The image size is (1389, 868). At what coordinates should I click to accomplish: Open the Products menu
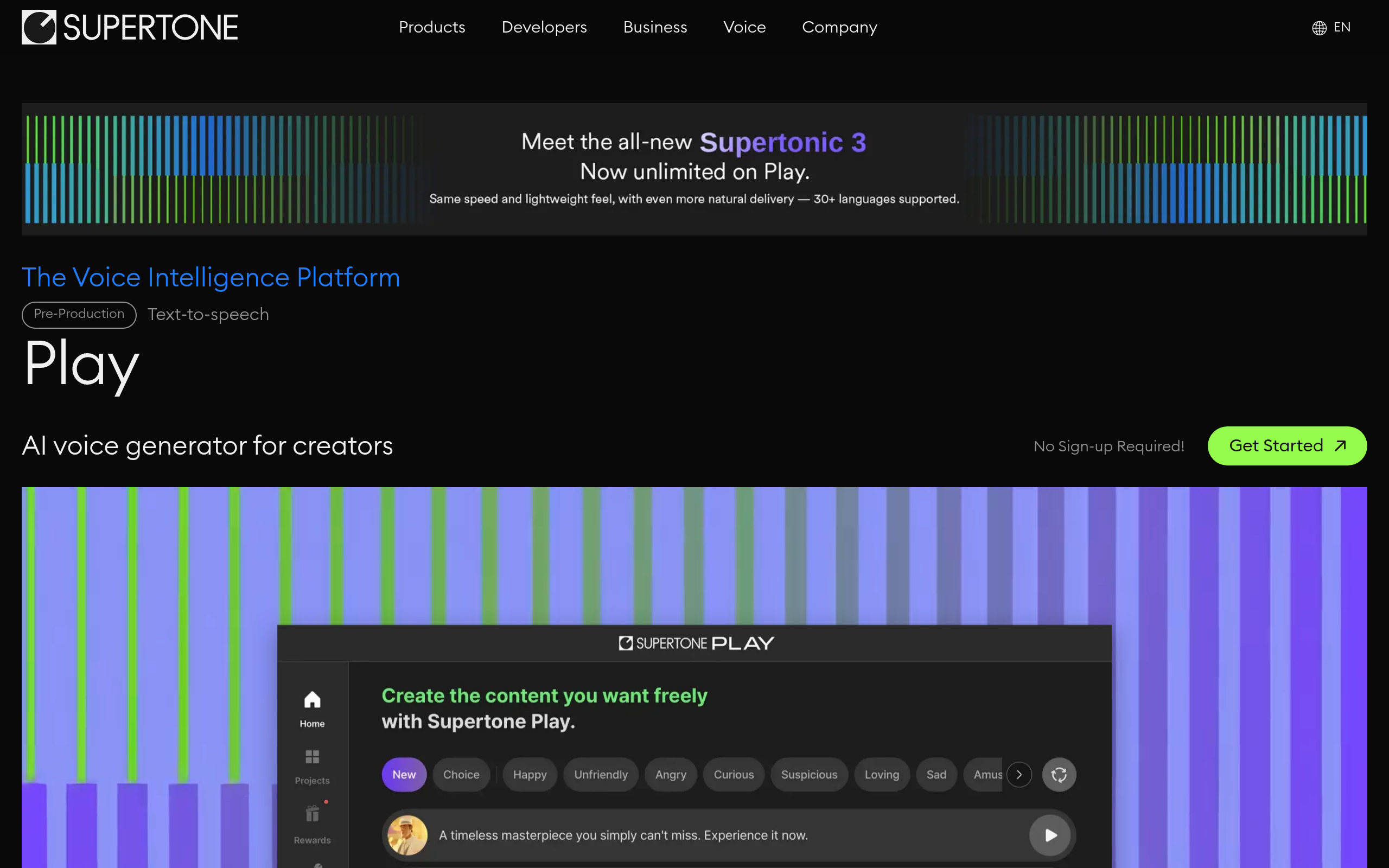coord(432,27)
